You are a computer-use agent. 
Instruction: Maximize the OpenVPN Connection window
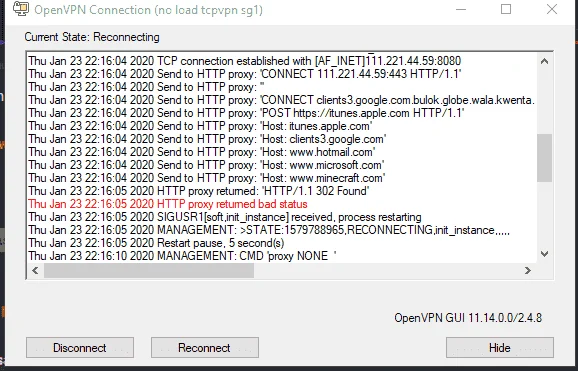(506, 9)
